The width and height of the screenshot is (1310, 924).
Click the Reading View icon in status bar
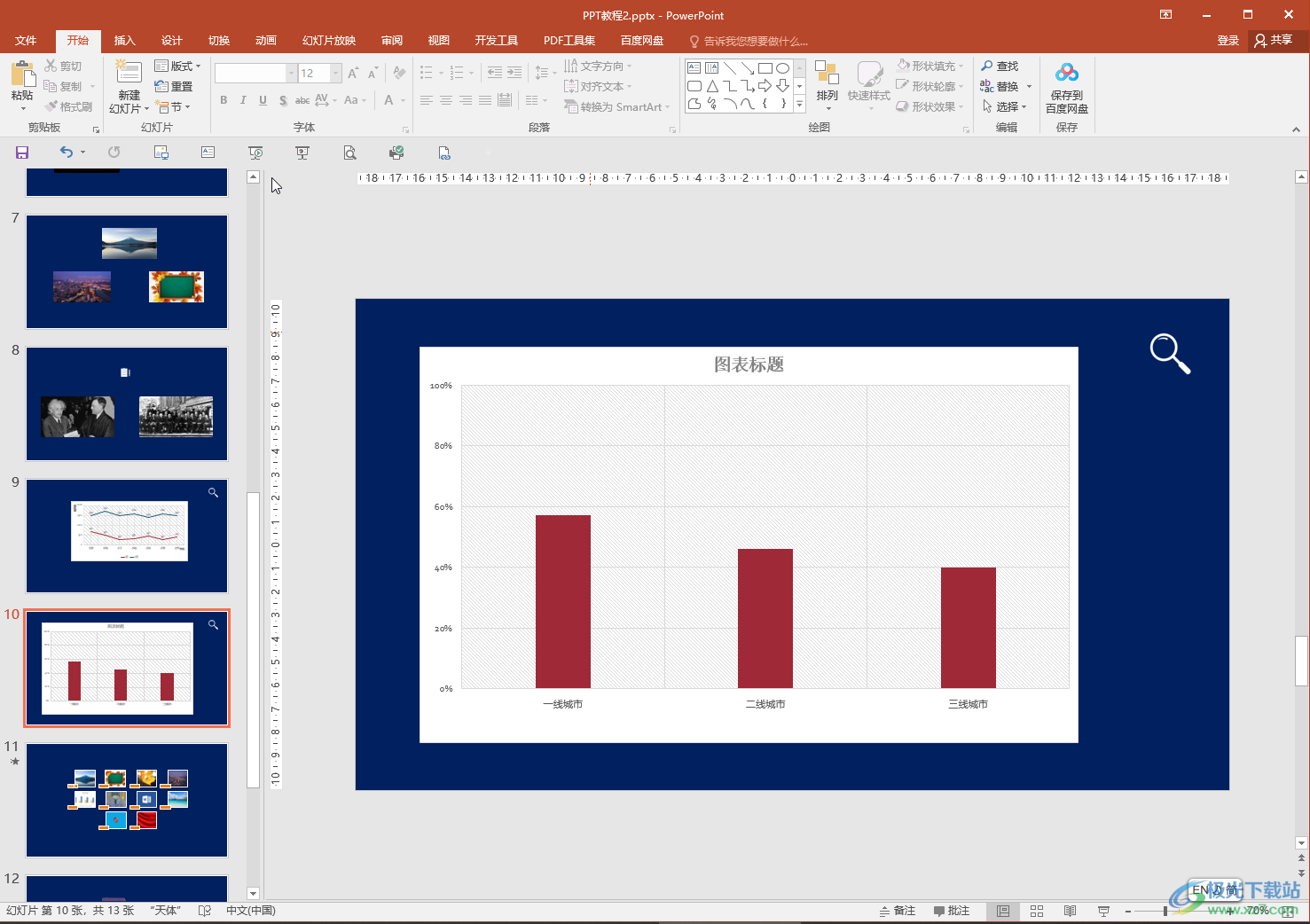pyautogui.click(x=1071, y=911)
